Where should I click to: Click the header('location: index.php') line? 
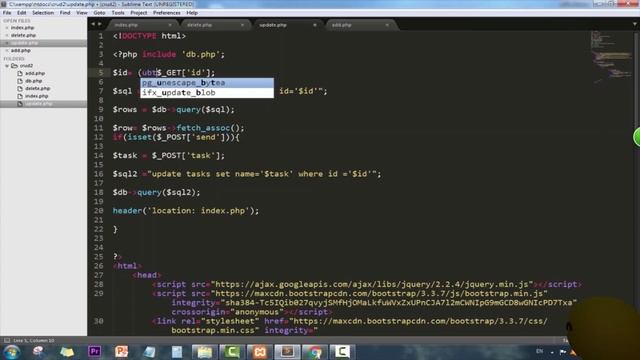tap(186, 211)
